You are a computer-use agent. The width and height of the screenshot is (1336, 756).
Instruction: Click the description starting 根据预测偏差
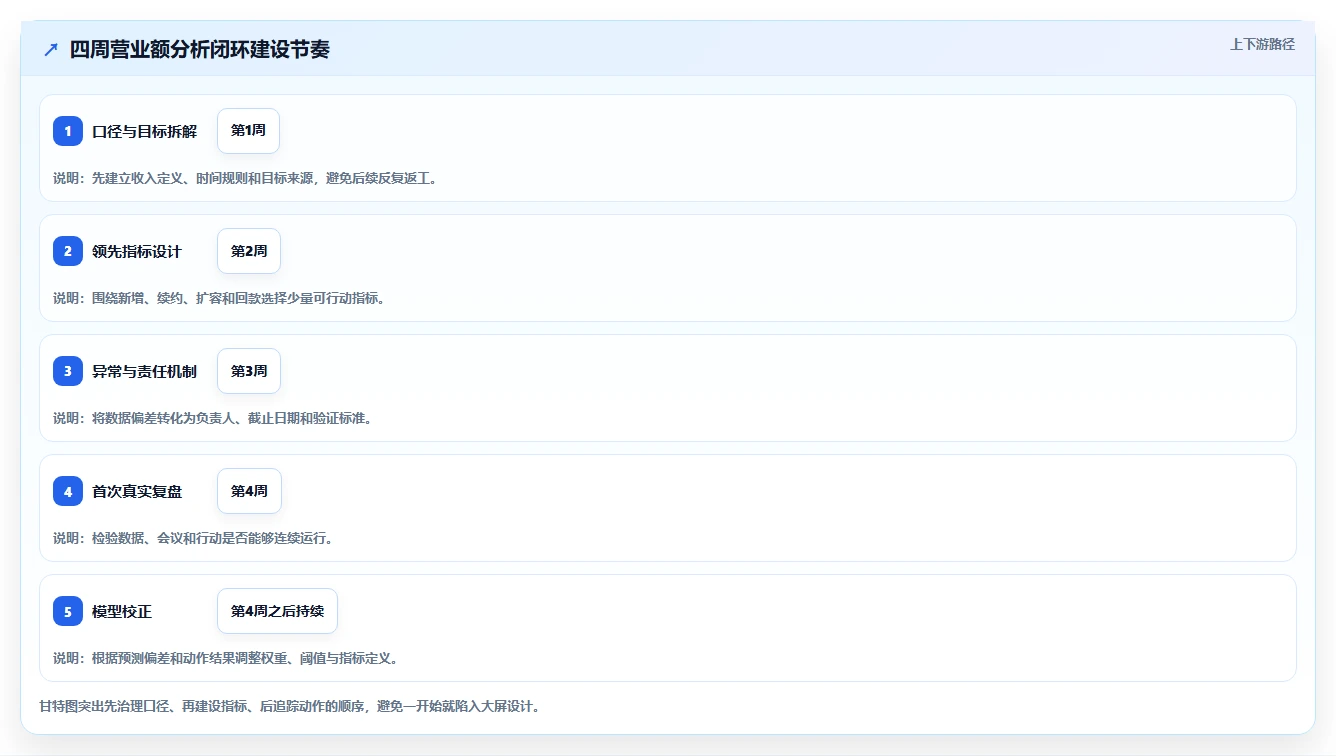tap(226, 658)
